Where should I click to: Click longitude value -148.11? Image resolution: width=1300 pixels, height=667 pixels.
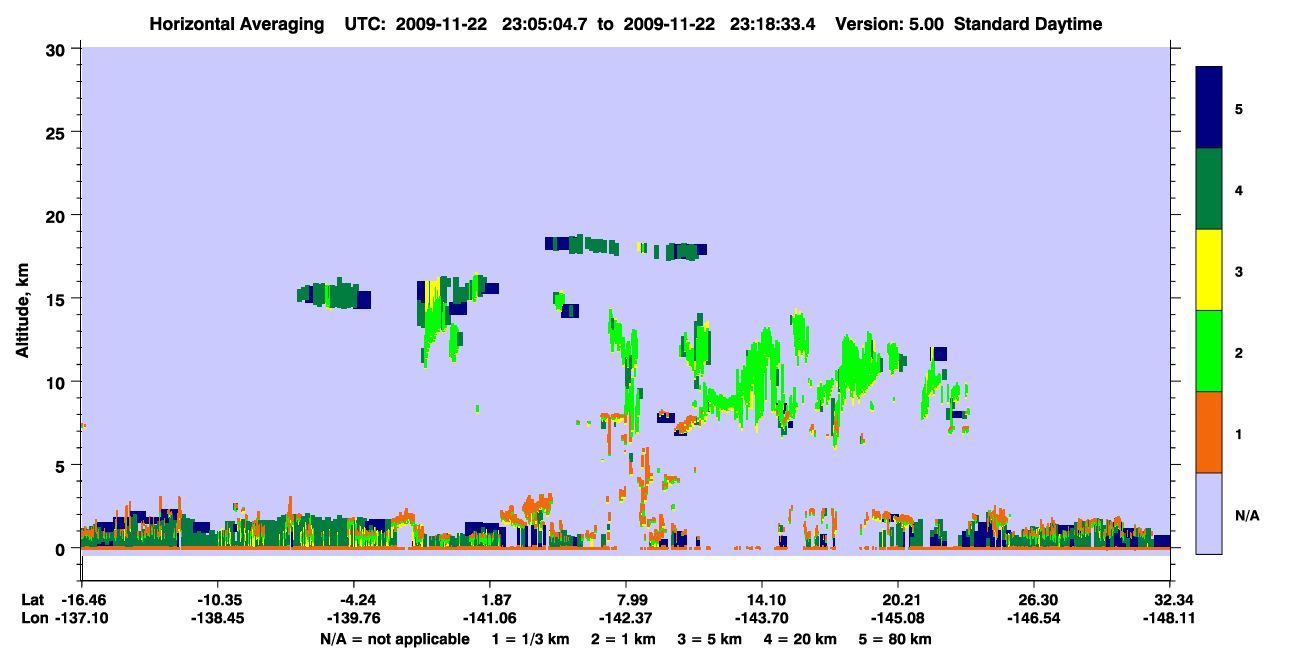pos(1169,619)
